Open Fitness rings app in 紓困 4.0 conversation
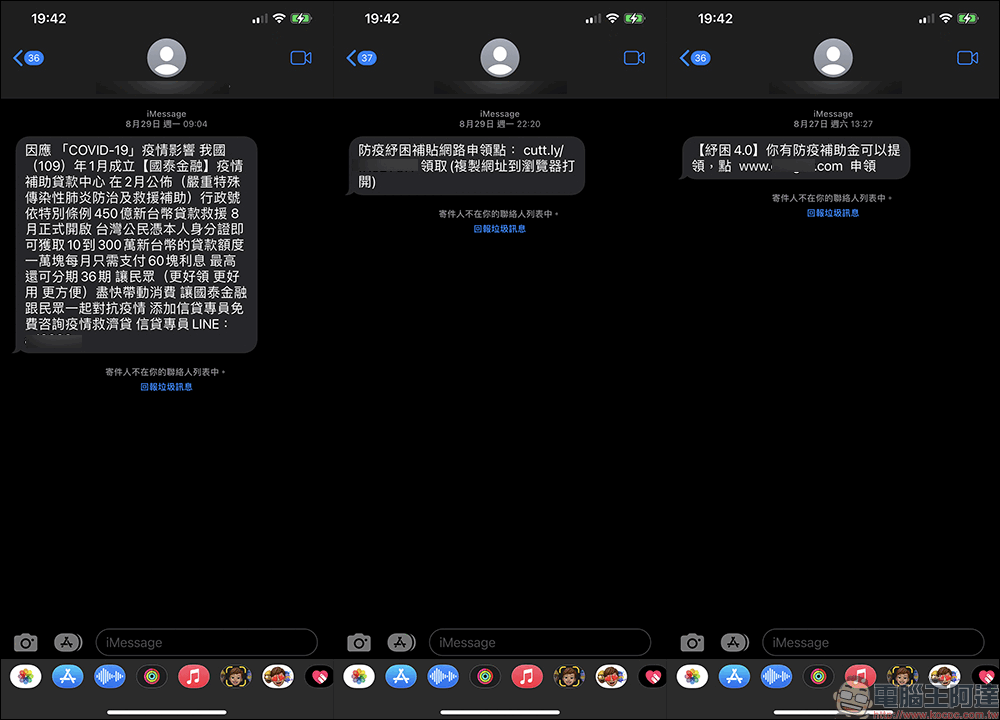 (x=818, y=676)
